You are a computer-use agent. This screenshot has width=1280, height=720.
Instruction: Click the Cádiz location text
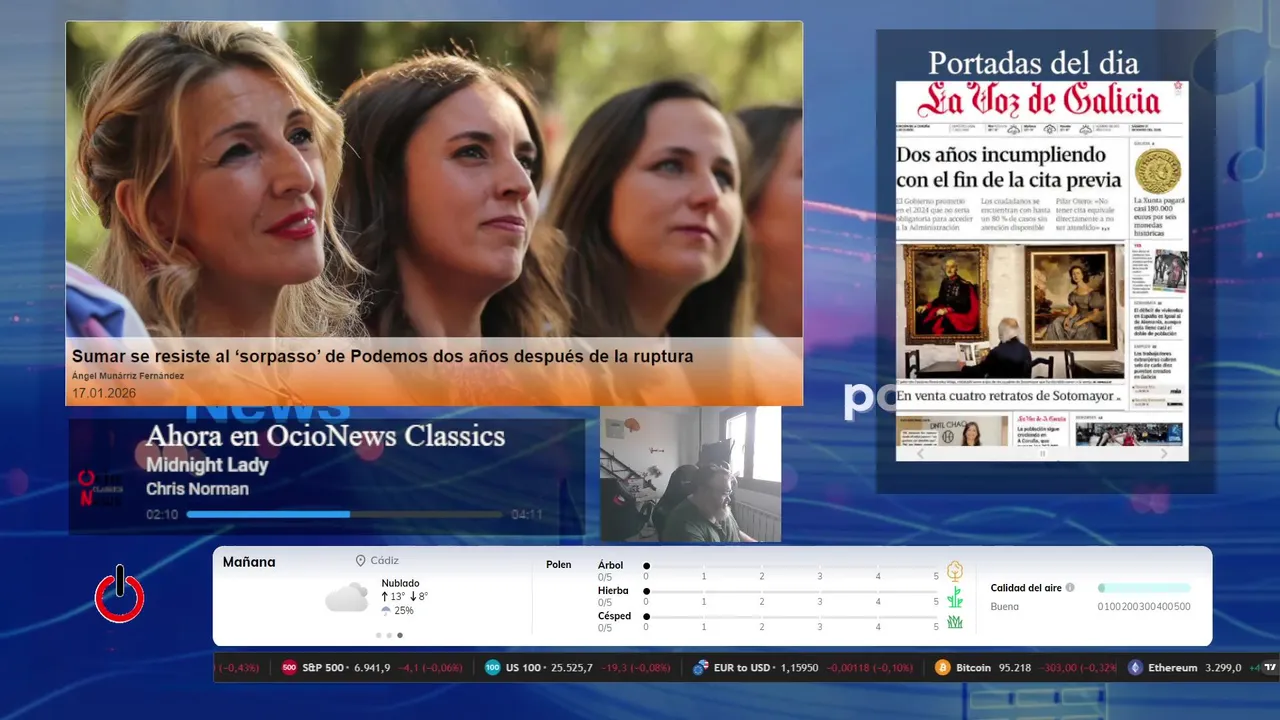pyautogui.click(x=384, y=561)
